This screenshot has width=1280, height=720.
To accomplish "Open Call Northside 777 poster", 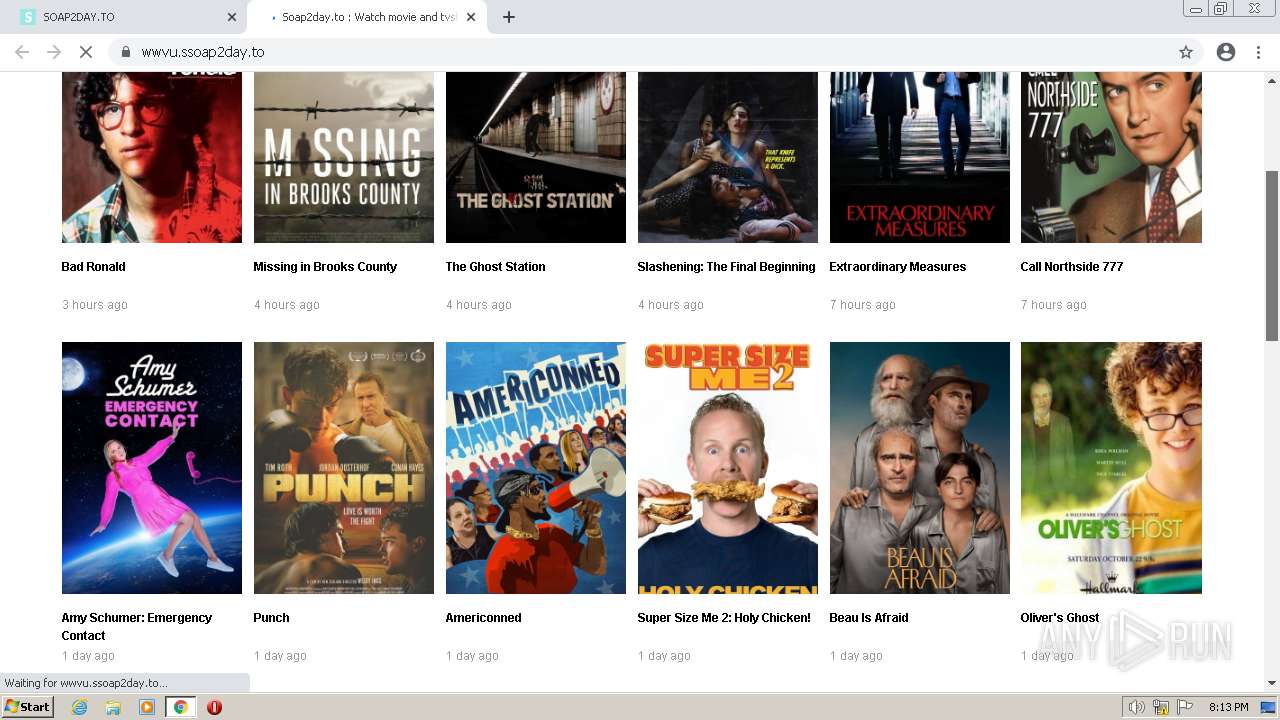I will pos(1111,157).
